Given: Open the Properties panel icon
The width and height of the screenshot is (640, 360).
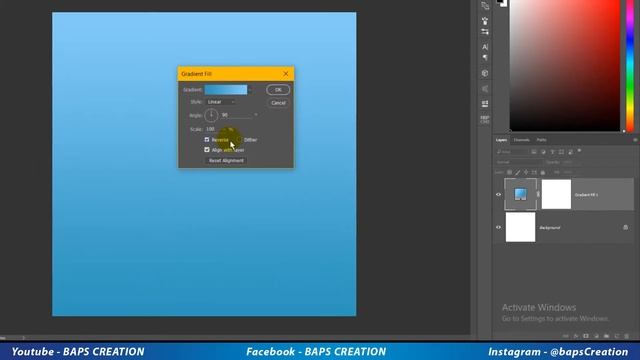Looking at the screenshot, I should [485, 104].
